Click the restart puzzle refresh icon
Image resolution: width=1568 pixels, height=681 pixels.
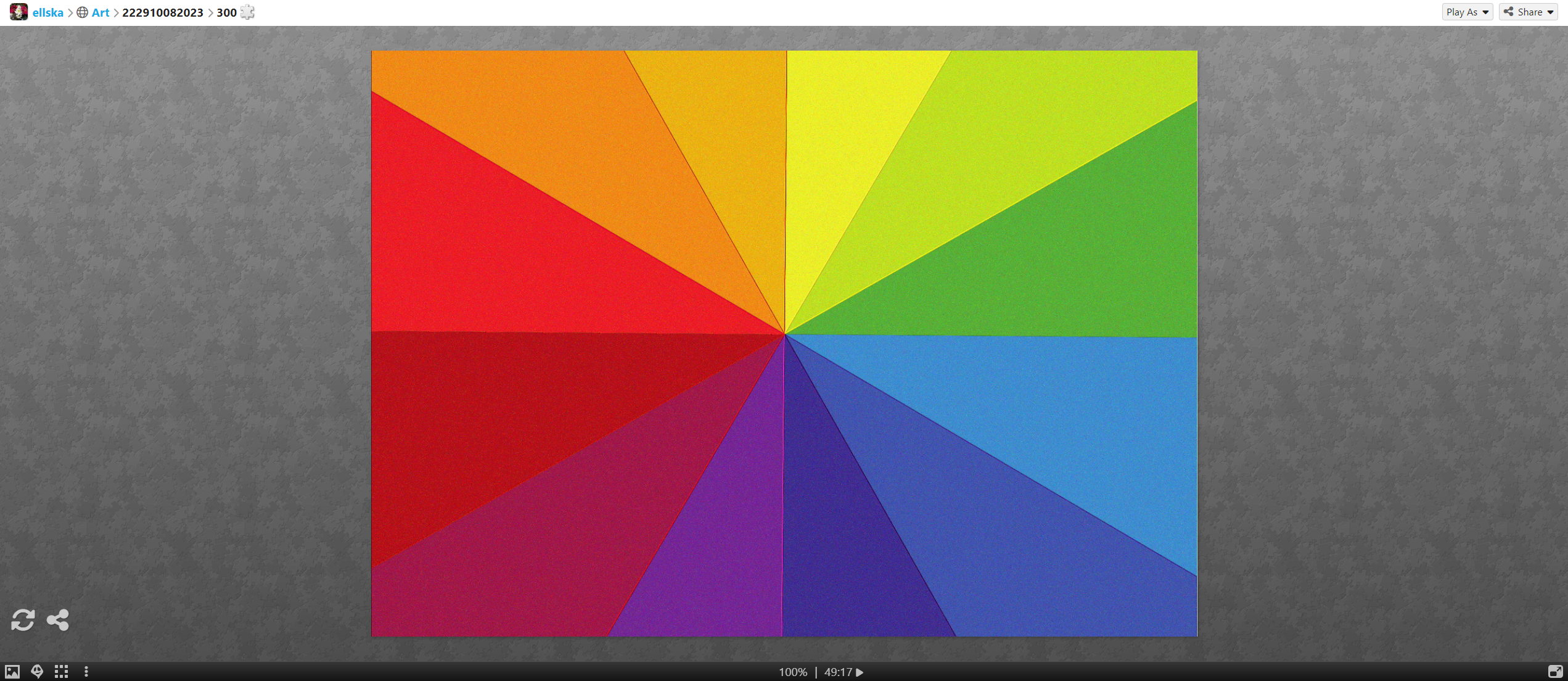point(23,620)
